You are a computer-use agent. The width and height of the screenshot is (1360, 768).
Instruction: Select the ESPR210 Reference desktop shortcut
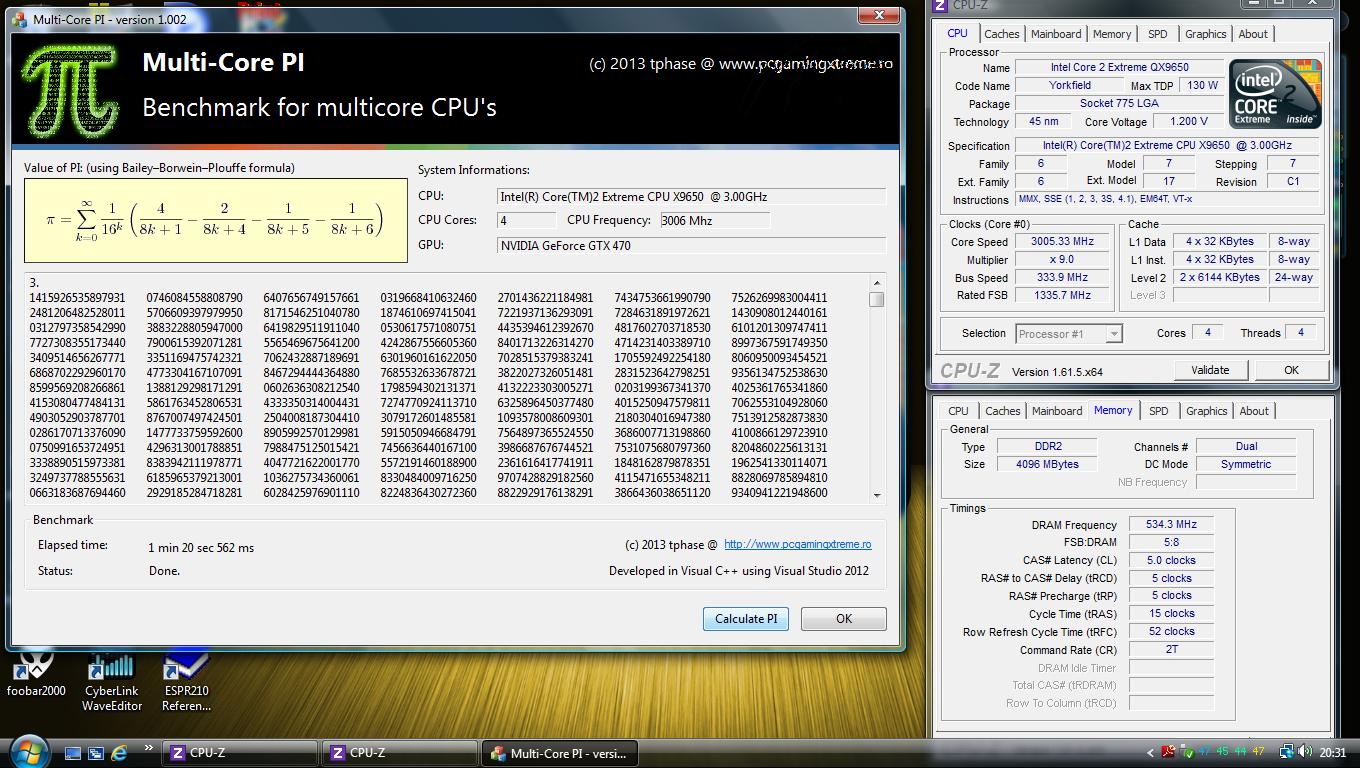coord(186,682)
